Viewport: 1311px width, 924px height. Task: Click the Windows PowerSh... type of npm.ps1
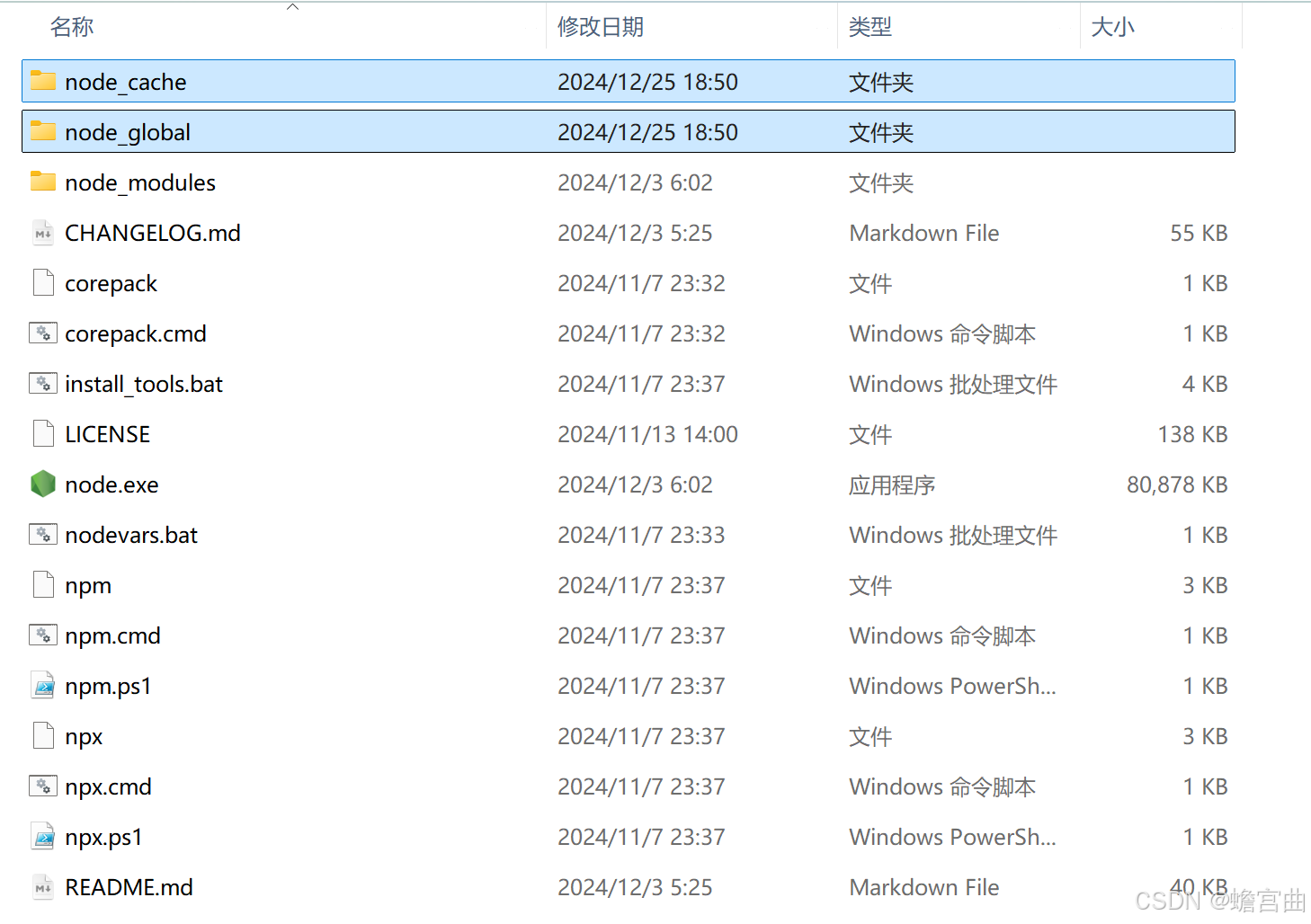953,686
